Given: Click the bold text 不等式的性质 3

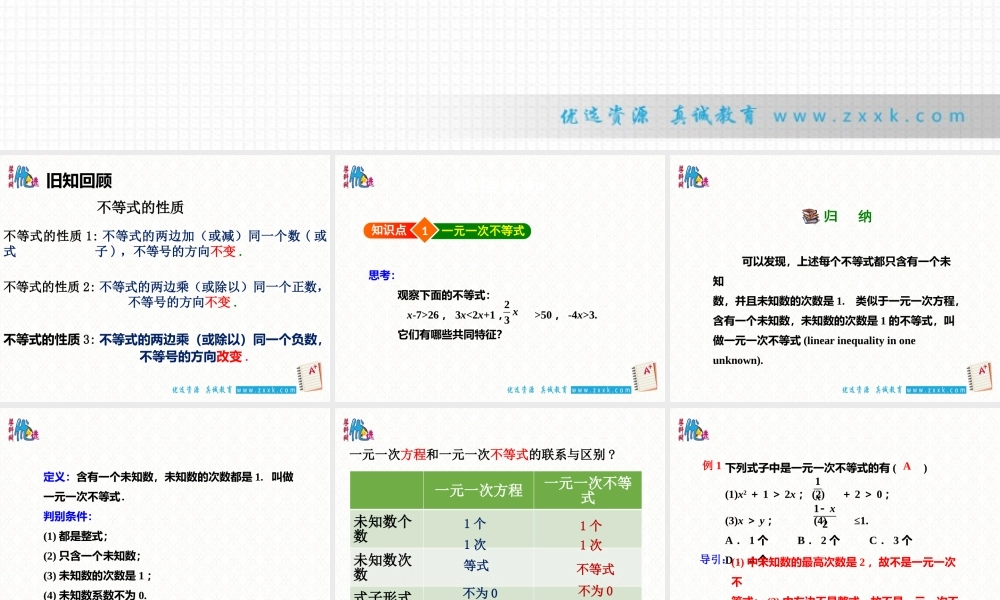Looking at the screenshot, I should tap(48, 340).
